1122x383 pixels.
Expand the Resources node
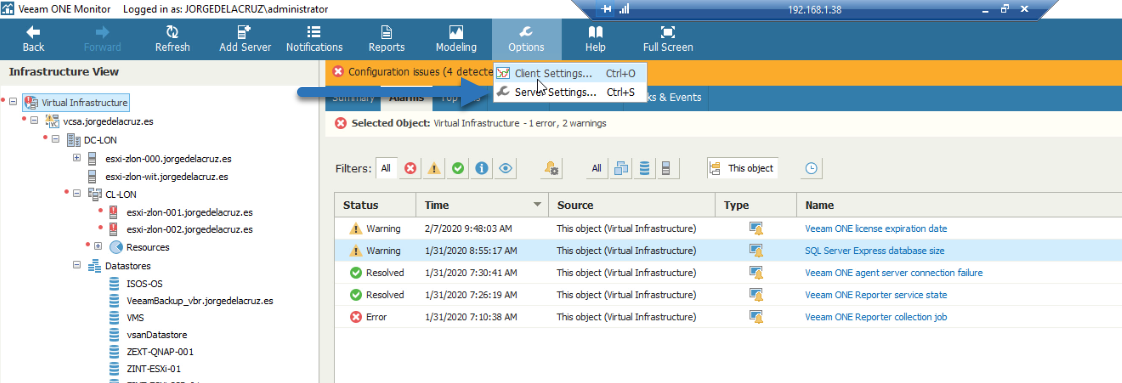(98, 246)
